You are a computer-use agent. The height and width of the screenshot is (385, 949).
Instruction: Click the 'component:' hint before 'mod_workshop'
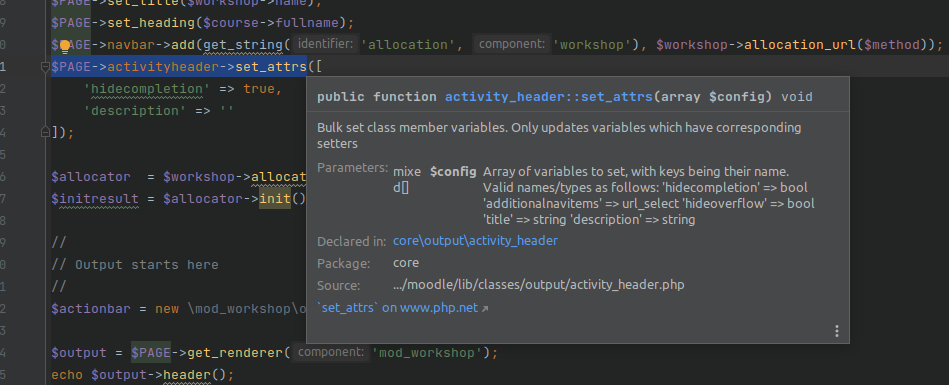tap(331, 352)
